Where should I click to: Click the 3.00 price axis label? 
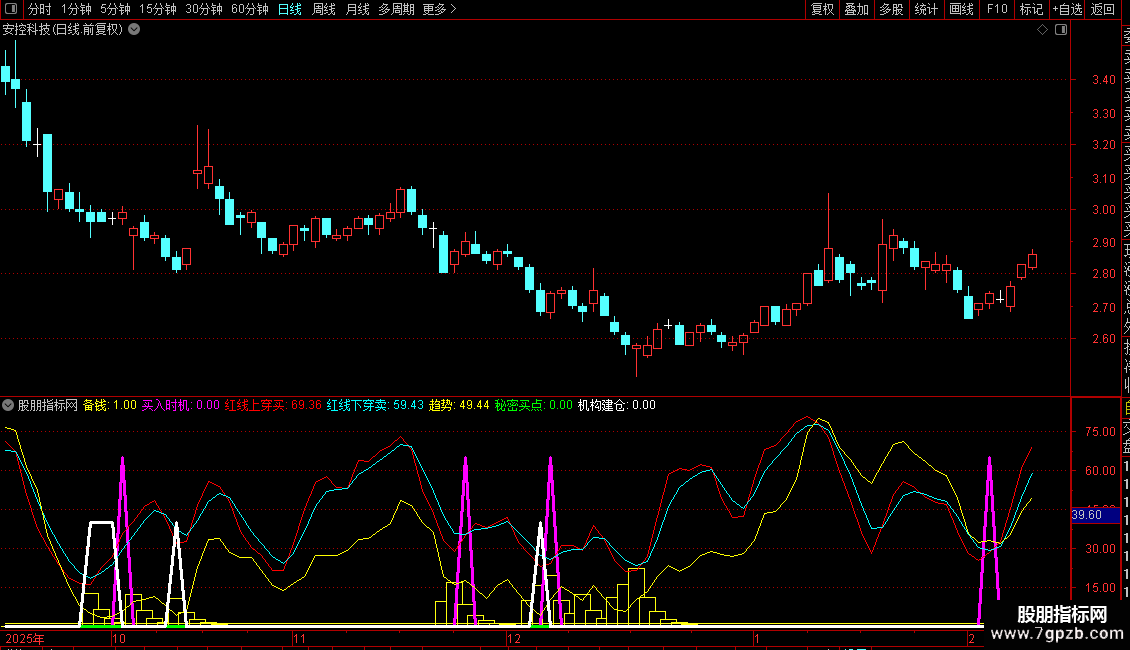point(1103,210)
